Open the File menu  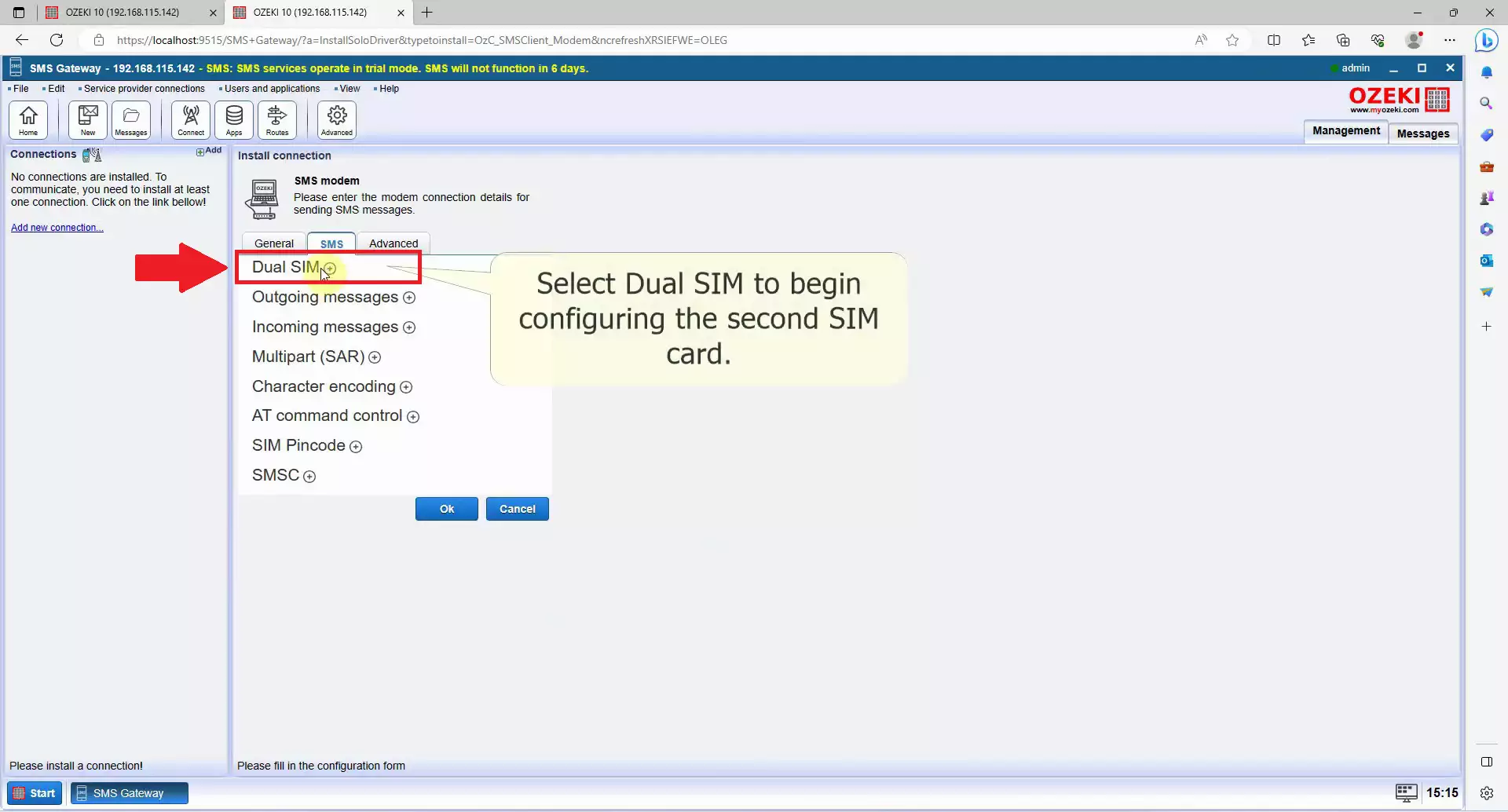(x=20, y=89)
